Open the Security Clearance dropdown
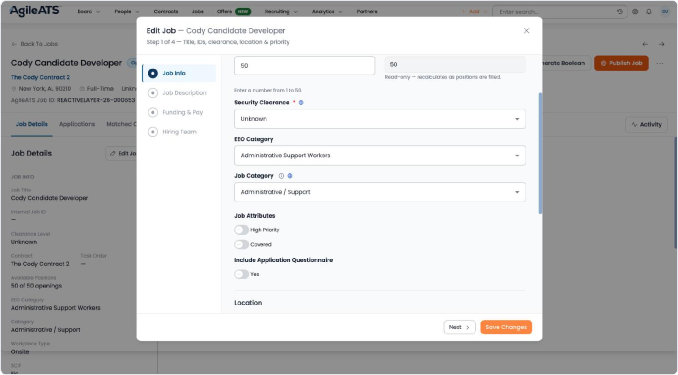 [380, 119]
